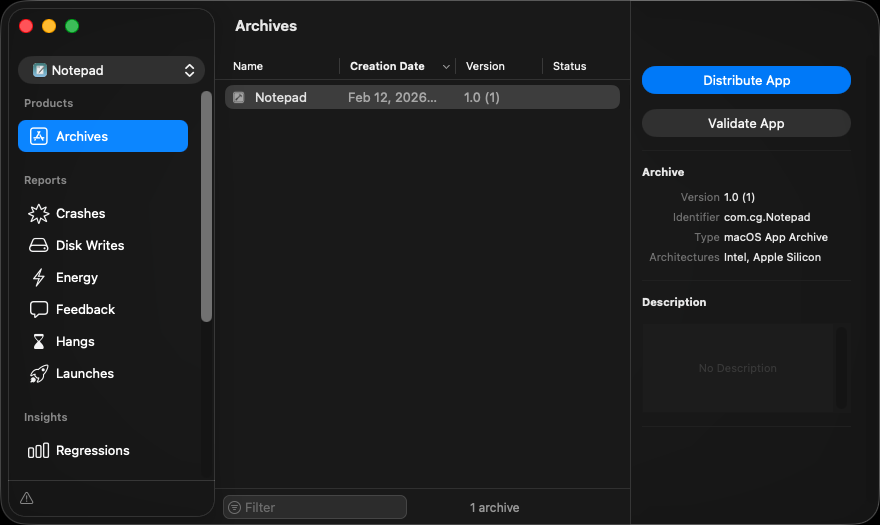This screenshot has width=880, height=525.
Task: Click the Launches rocket icon
Action: click(x=39, y=373)
